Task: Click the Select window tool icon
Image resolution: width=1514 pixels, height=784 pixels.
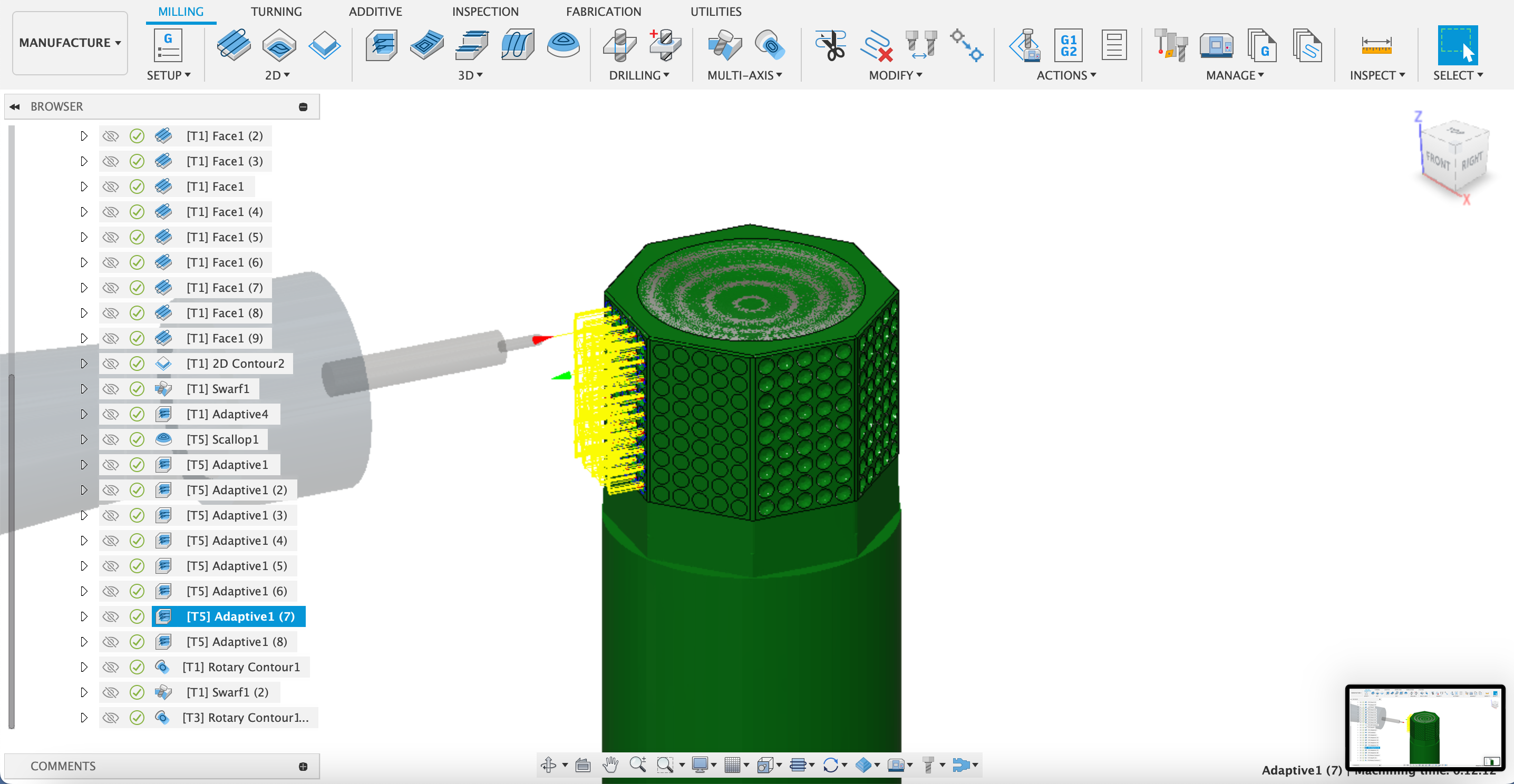Action: (x=1458, y=45)
